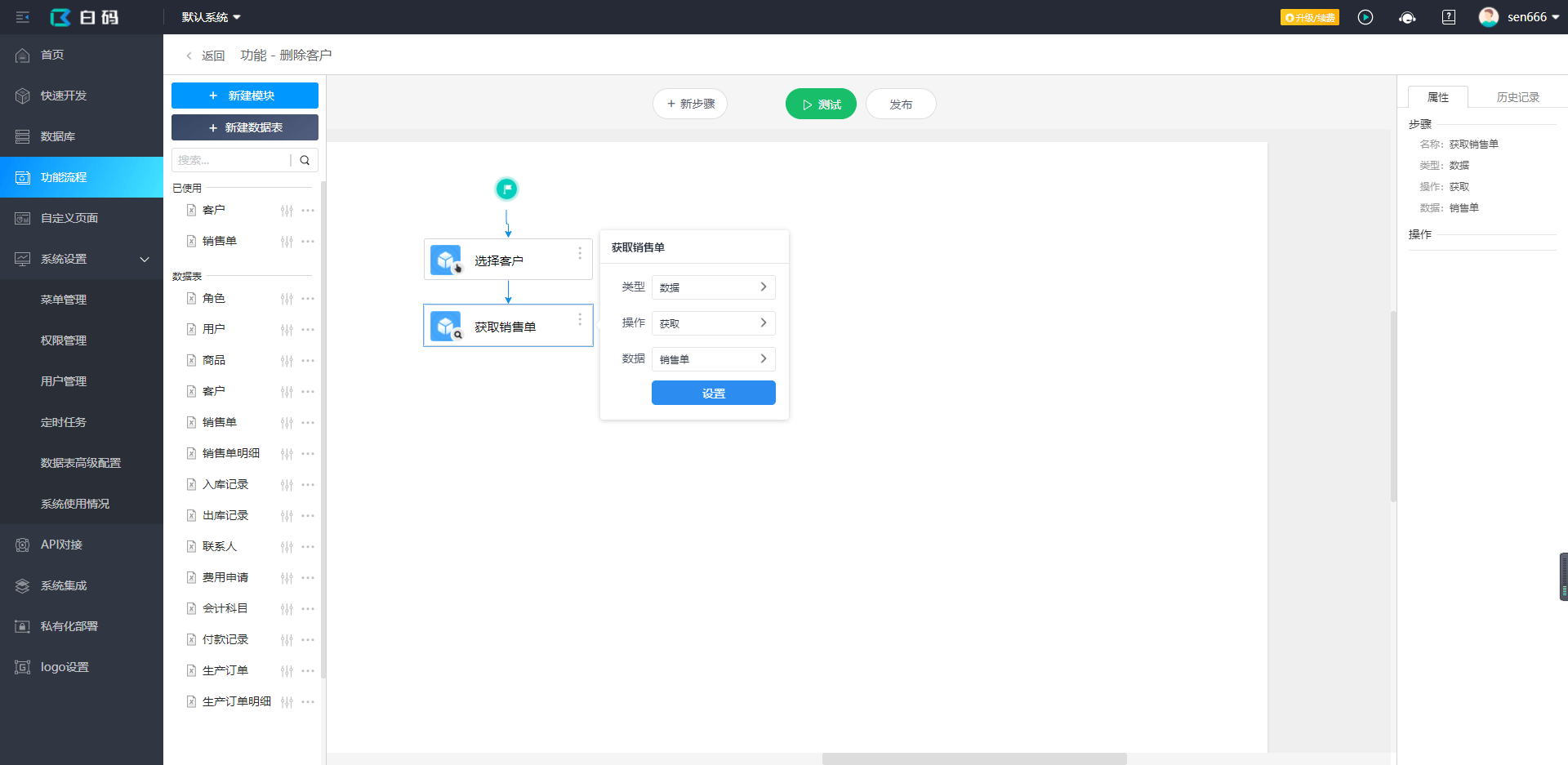Screen dimensions: 1568x765
Task: Open more options for 销售单明细 table
Action: [x=308, y=454]
